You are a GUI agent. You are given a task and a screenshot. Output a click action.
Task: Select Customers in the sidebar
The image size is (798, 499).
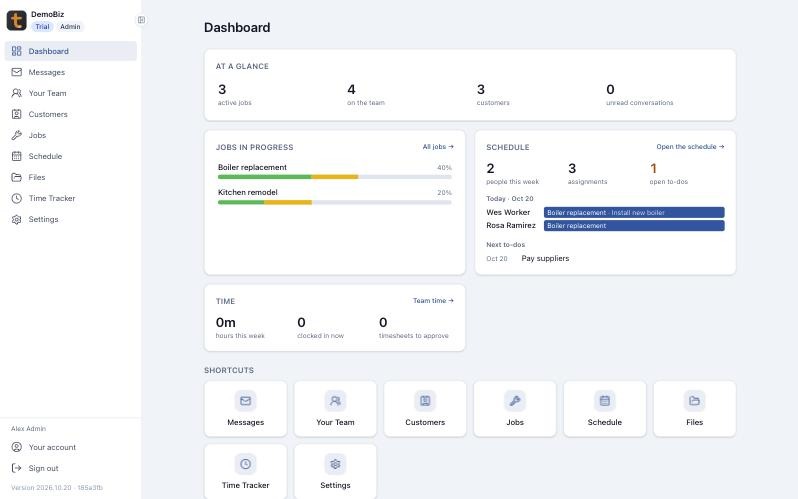click(x=71, y=114)
